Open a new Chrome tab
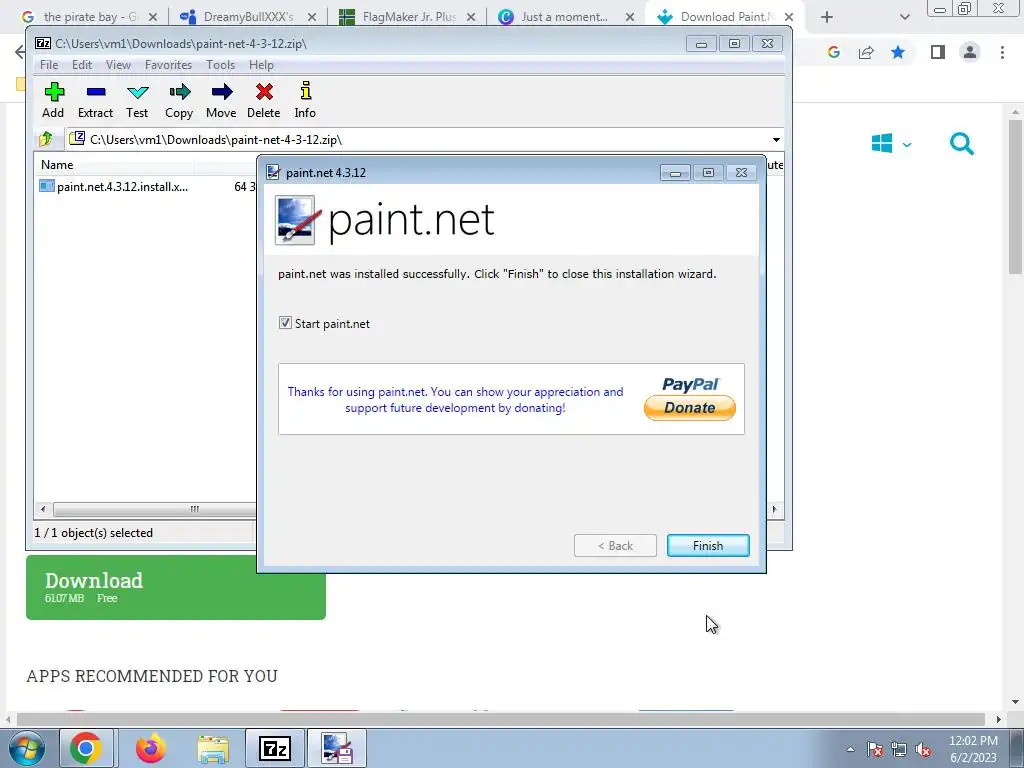 (827, 17)
